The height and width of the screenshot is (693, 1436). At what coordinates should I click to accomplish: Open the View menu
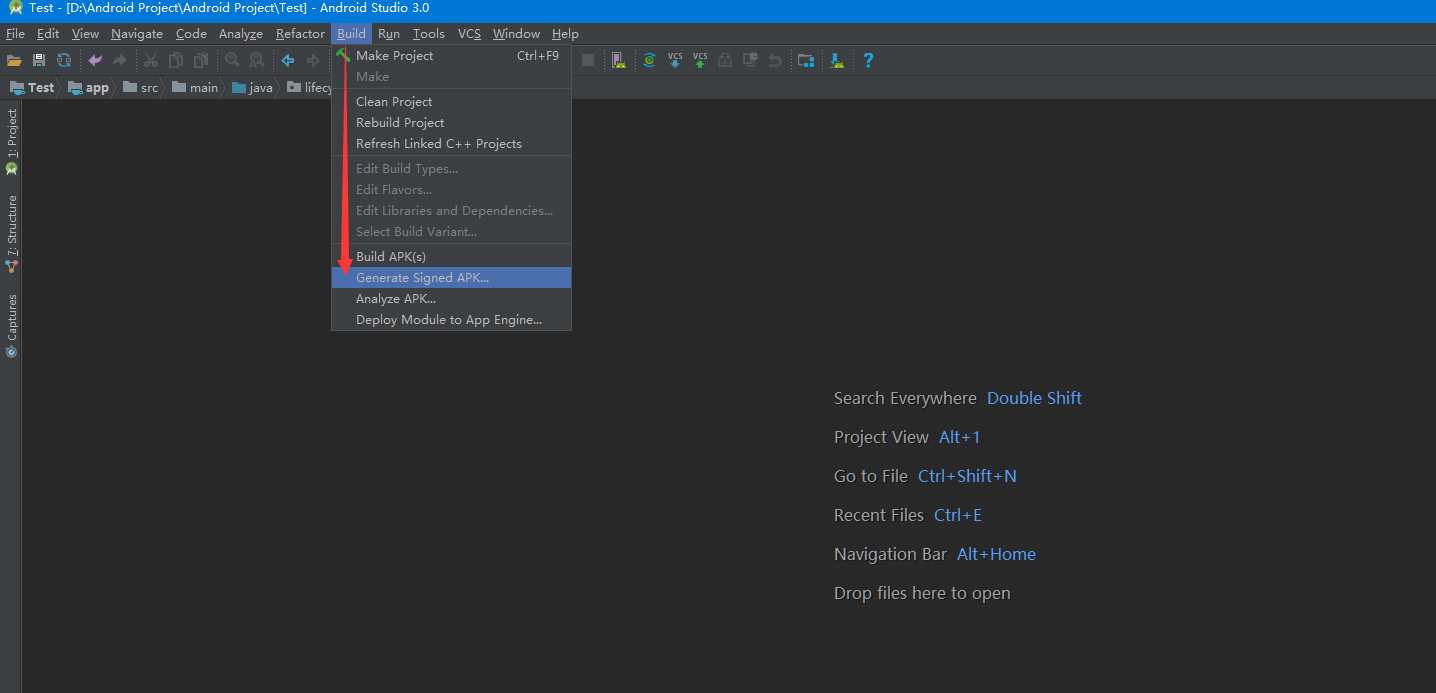85,34
